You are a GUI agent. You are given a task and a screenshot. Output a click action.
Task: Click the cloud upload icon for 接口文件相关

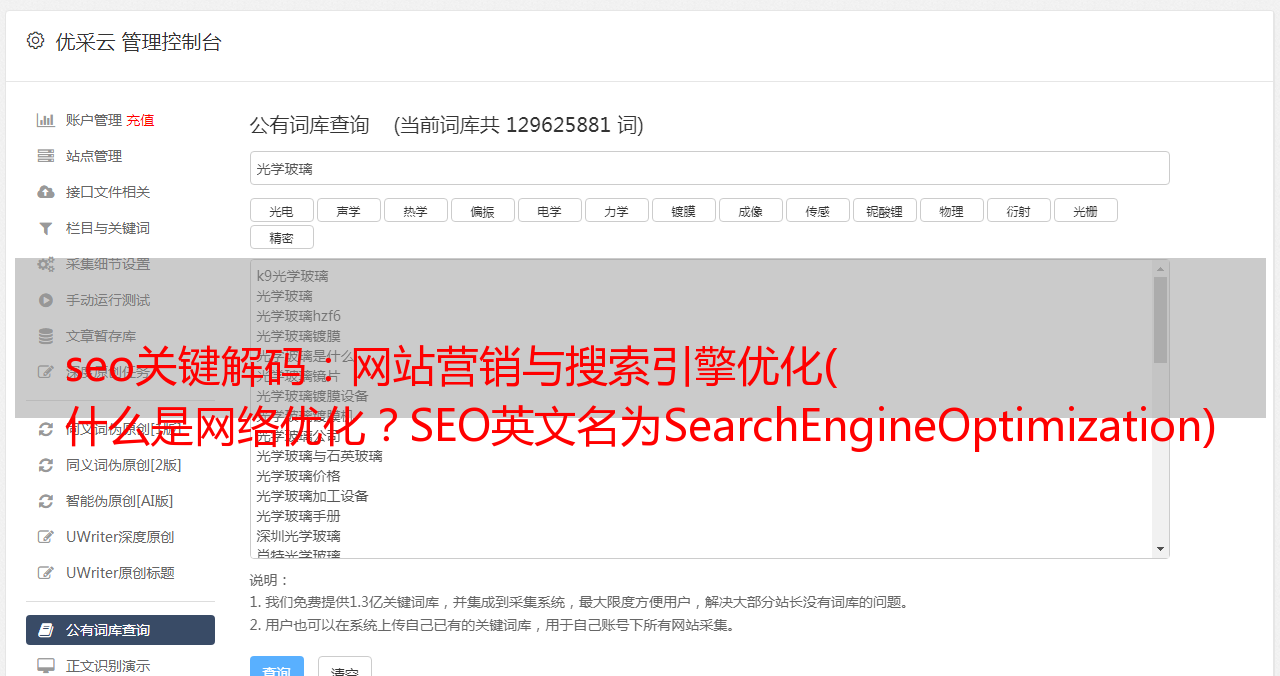pos(46,192)
